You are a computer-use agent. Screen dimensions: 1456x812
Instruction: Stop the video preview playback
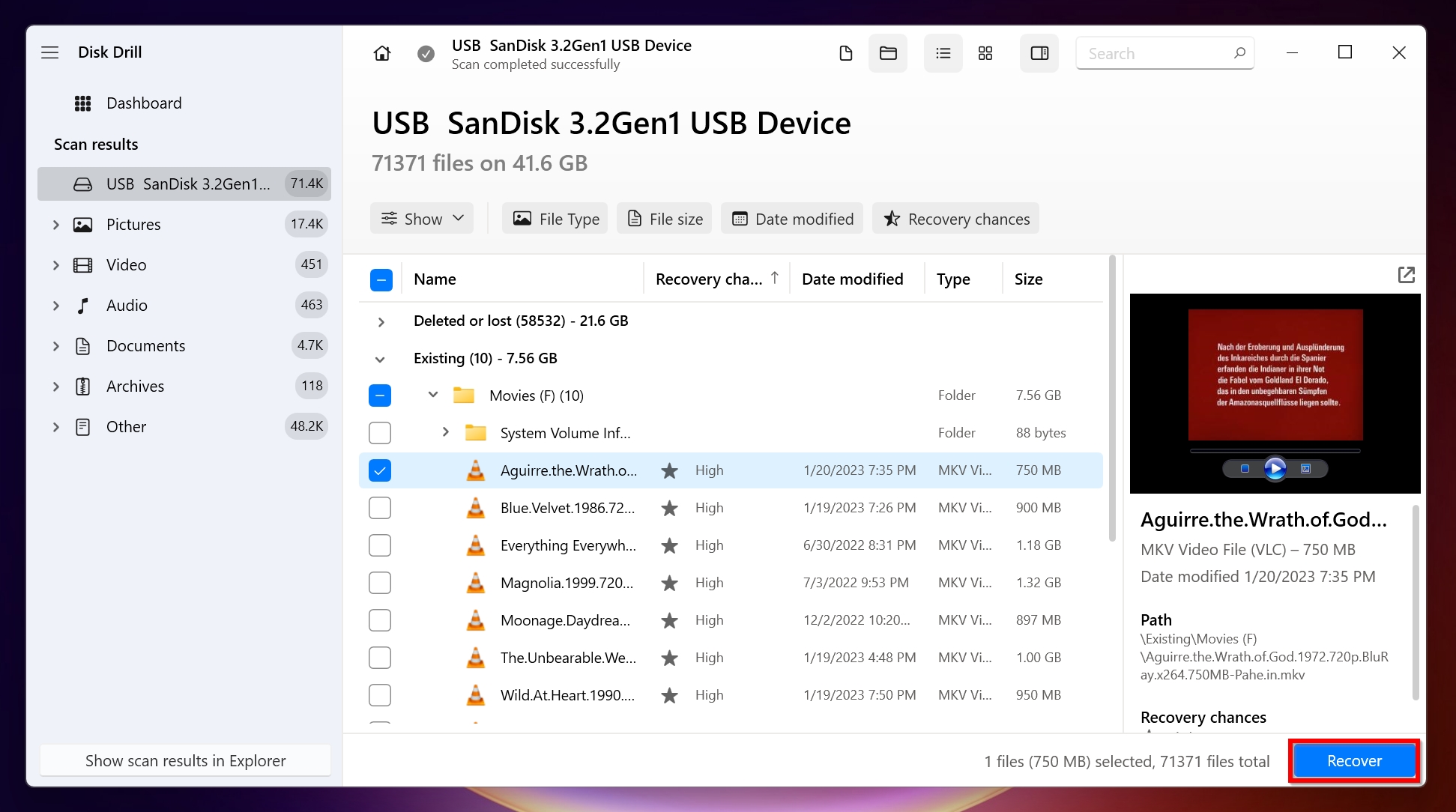click(1245, 468)
